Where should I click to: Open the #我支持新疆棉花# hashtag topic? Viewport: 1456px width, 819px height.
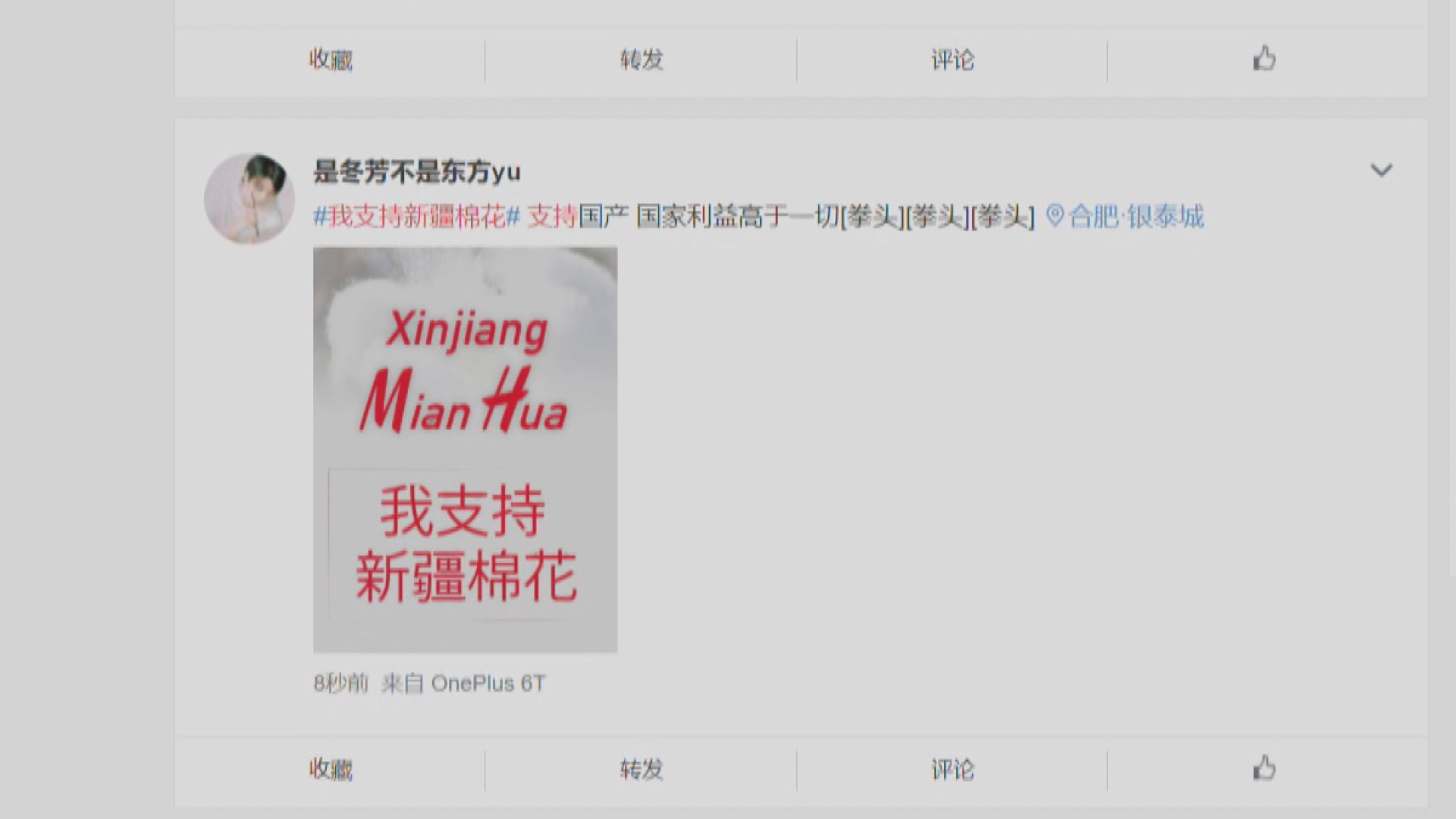[417, 217]
